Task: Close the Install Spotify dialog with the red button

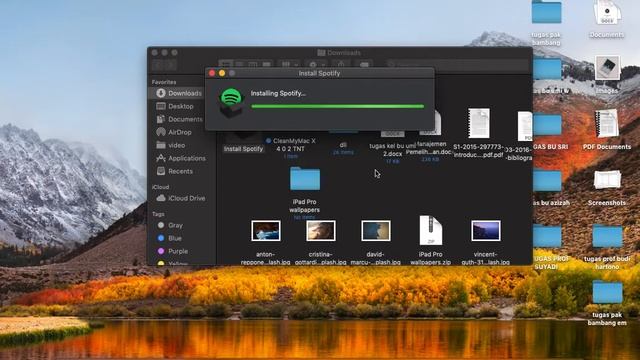Action: [x=212, y=73]
